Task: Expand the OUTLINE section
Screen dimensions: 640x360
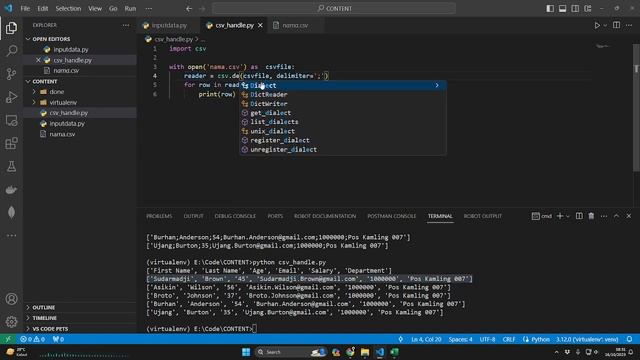Action: tap(43, 307)
